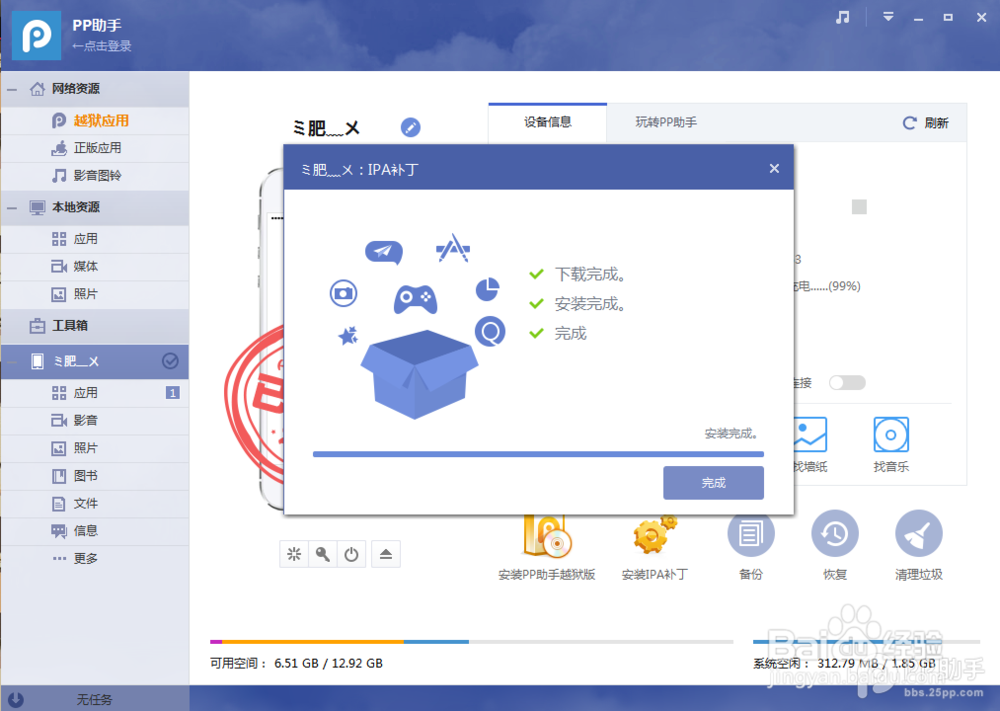Click the PP助手 logo icon

coord(36,35)
